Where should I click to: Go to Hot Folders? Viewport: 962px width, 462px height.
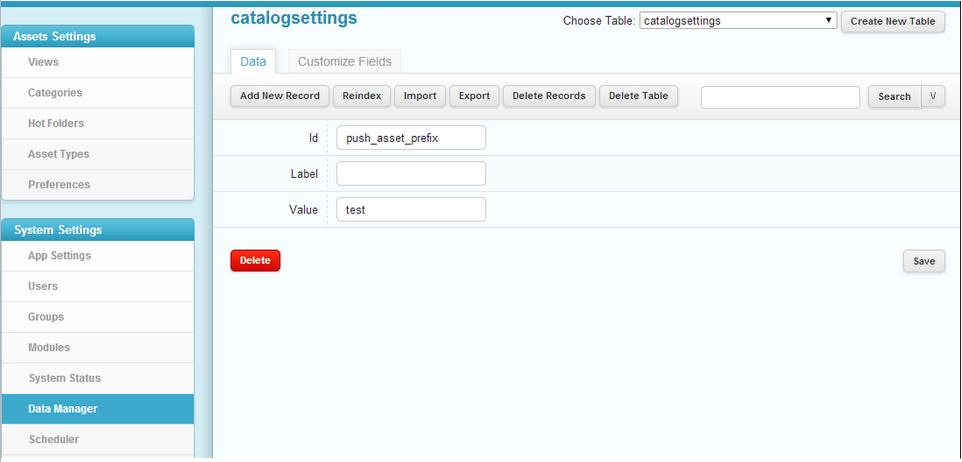pos(98,123)
